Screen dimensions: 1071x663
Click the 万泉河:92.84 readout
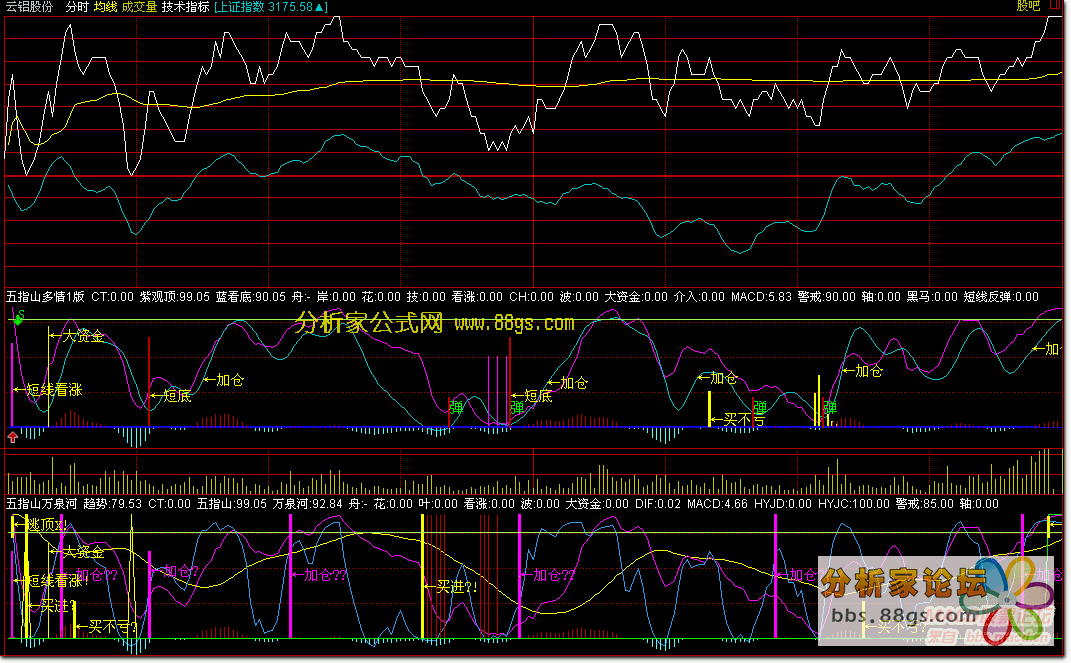[x=307, y=504]
